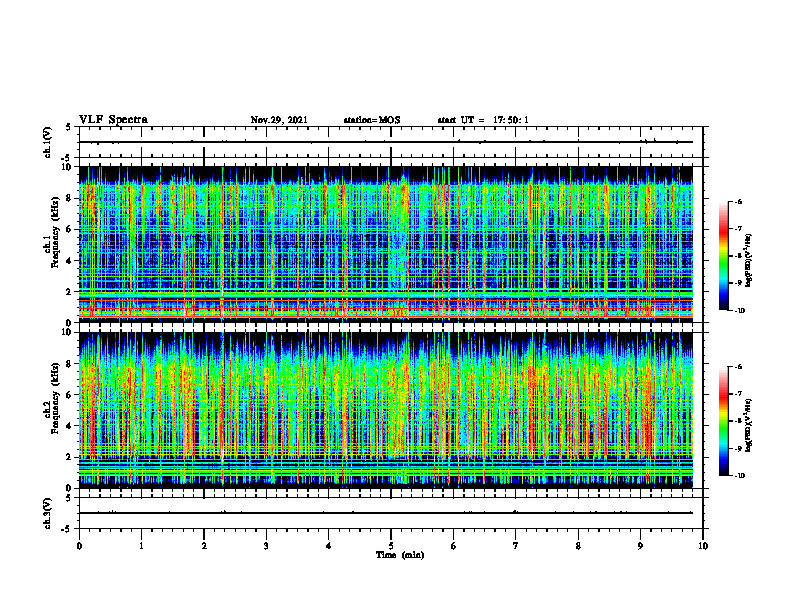Click the time axis tick label "4"
The image size is (792, 612).
pos(329,546)
